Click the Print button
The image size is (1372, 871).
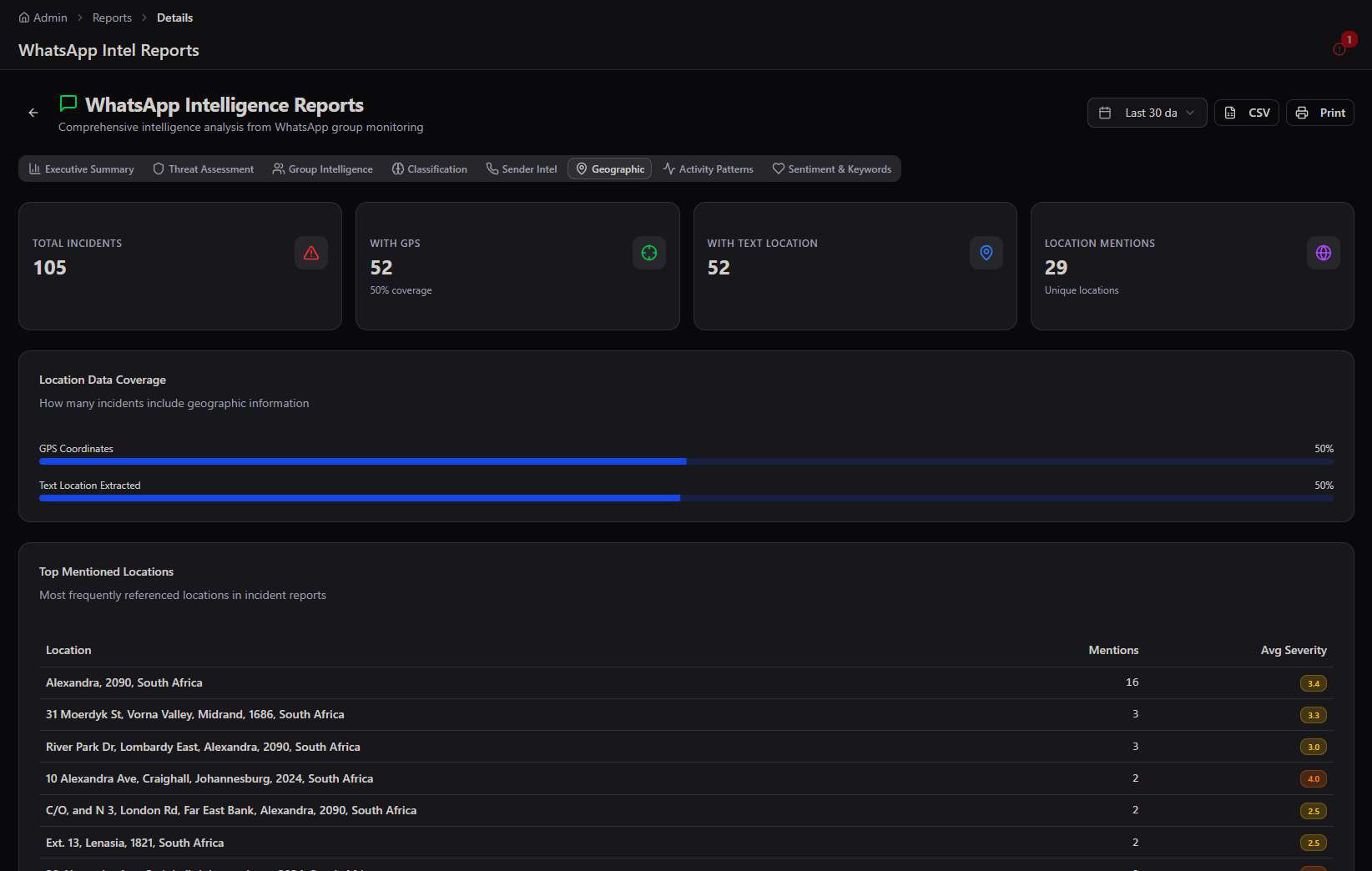click(x=1320, y=113)
